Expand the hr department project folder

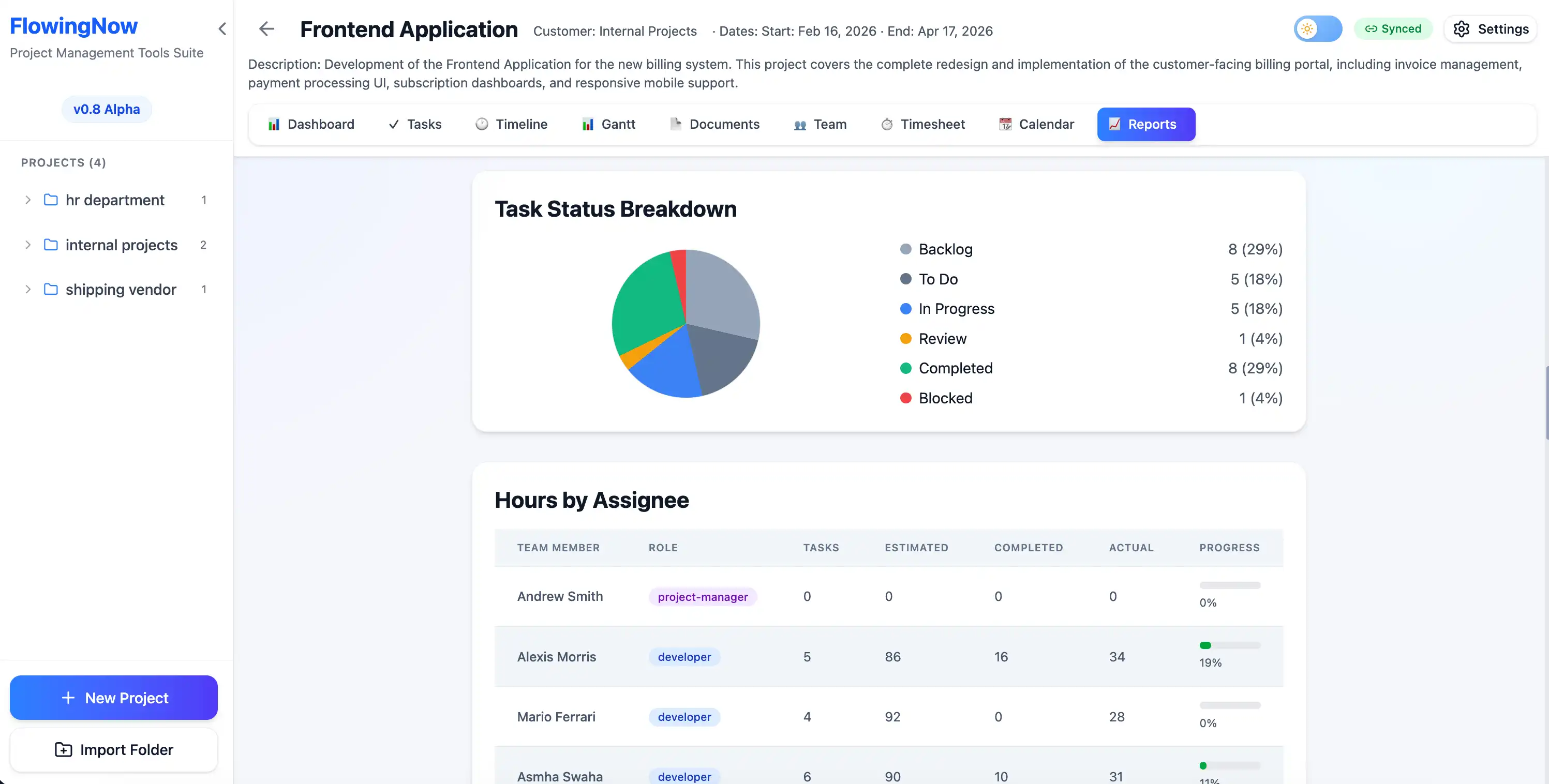tap(27, 200)
